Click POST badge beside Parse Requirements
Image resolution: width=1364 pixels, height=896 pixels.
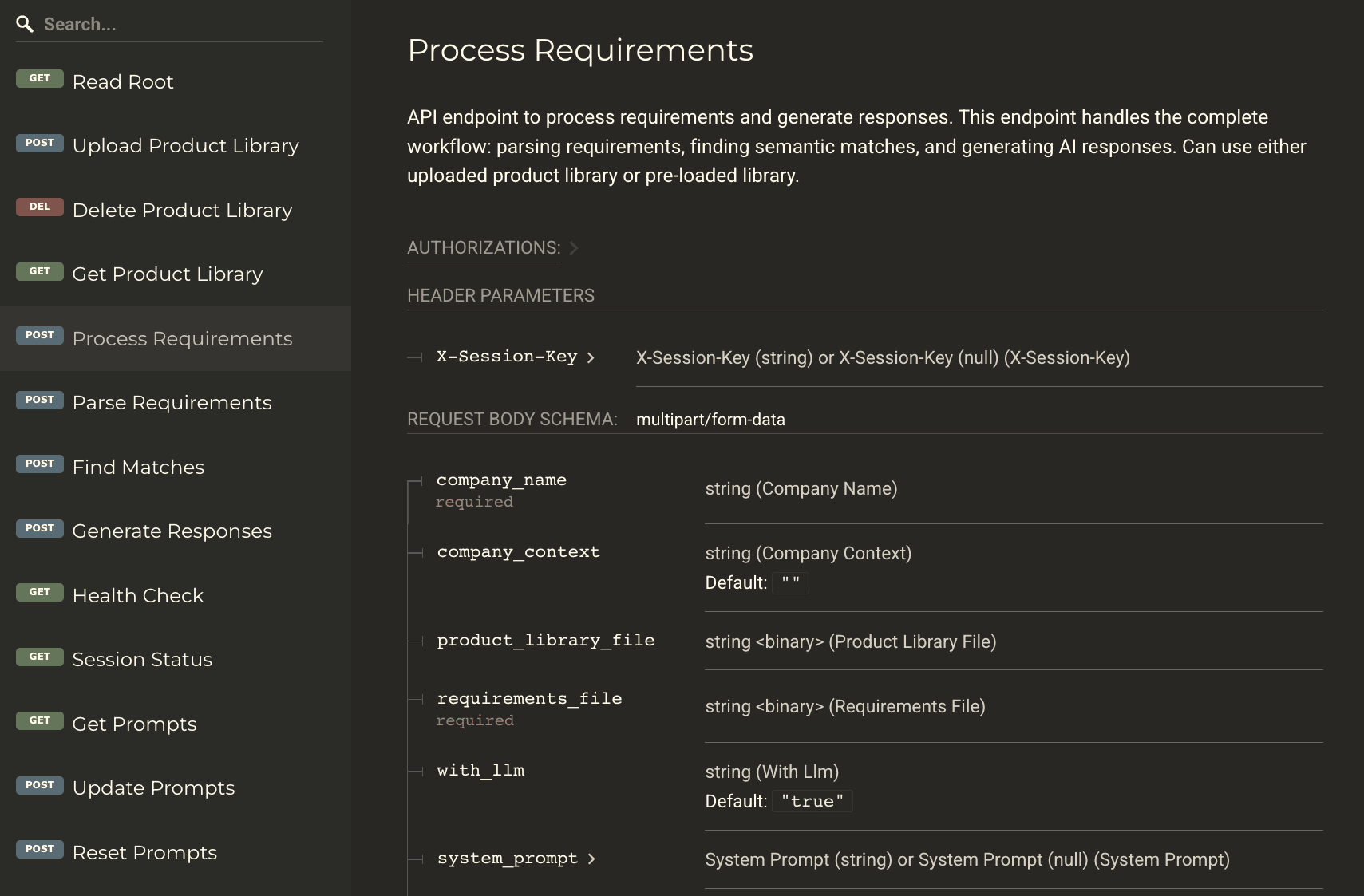40,400
